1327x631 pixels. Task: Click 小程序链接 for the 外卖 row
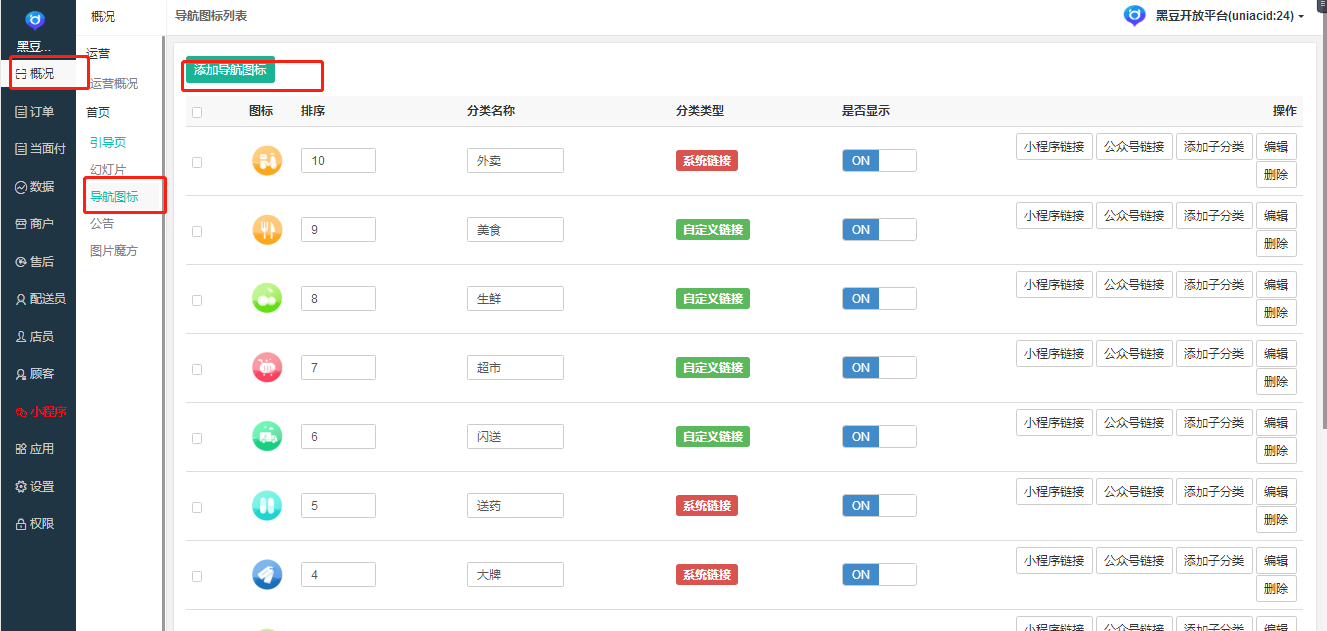point(1054,147)
